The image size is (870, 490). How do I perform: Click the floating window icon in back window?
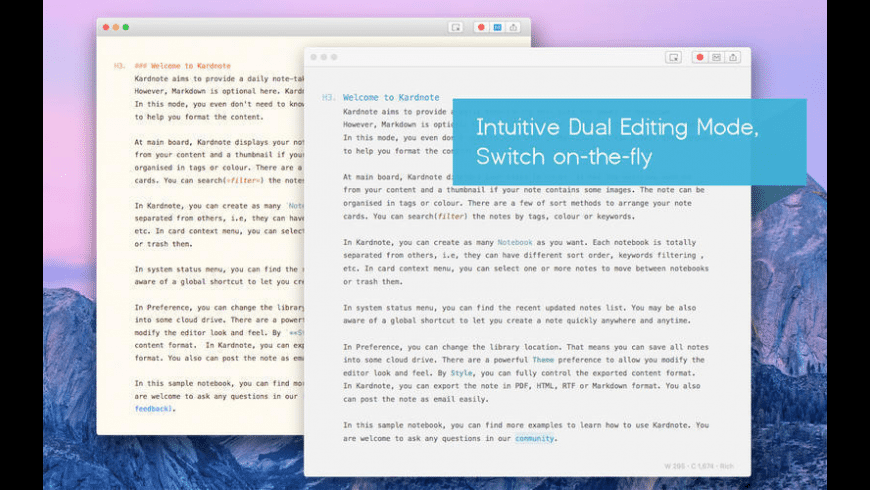[456, 27]
